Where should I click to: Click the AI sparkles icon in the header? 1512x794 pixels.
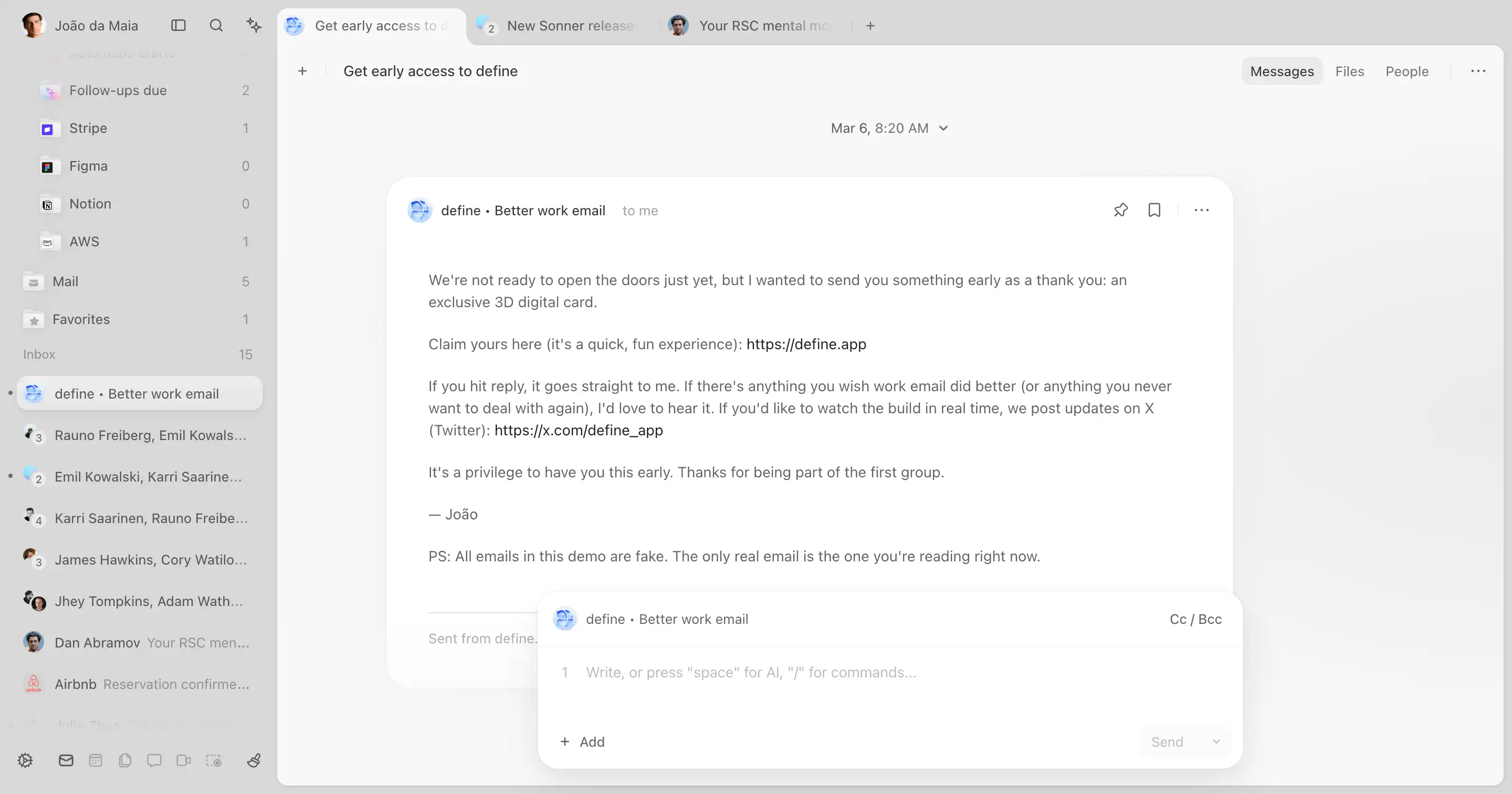(254, 25)
